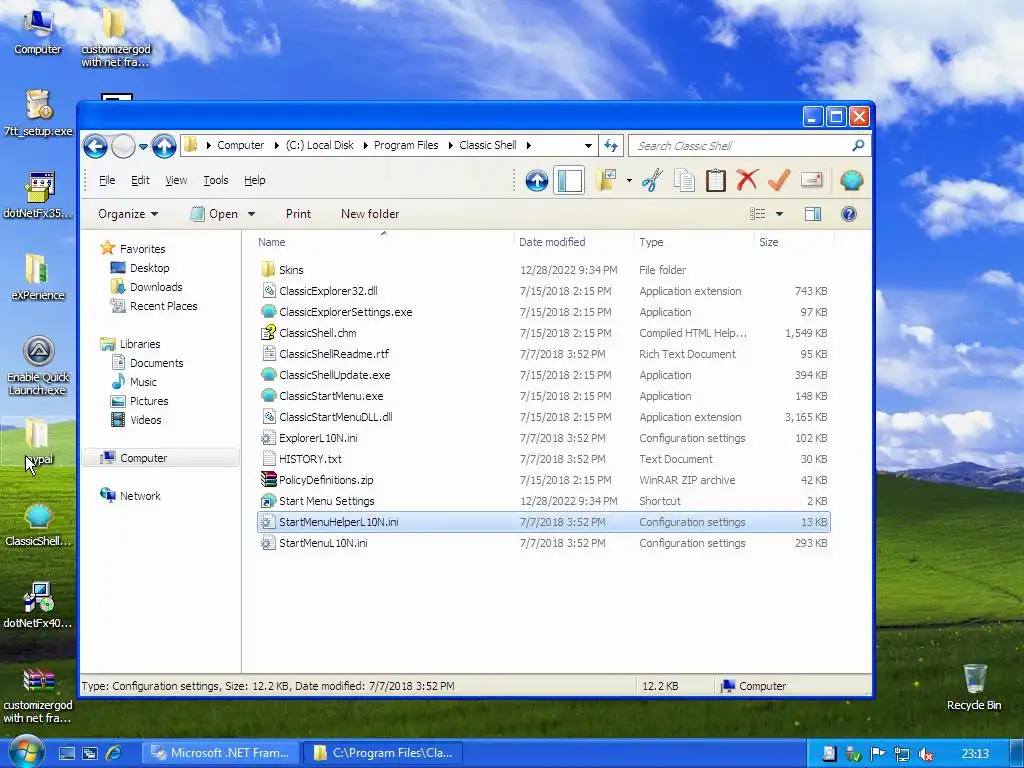Open the view options dropdown arrow
This screenshot has width=1024, height=768.
pyautogui.click(x=779, y=214)
